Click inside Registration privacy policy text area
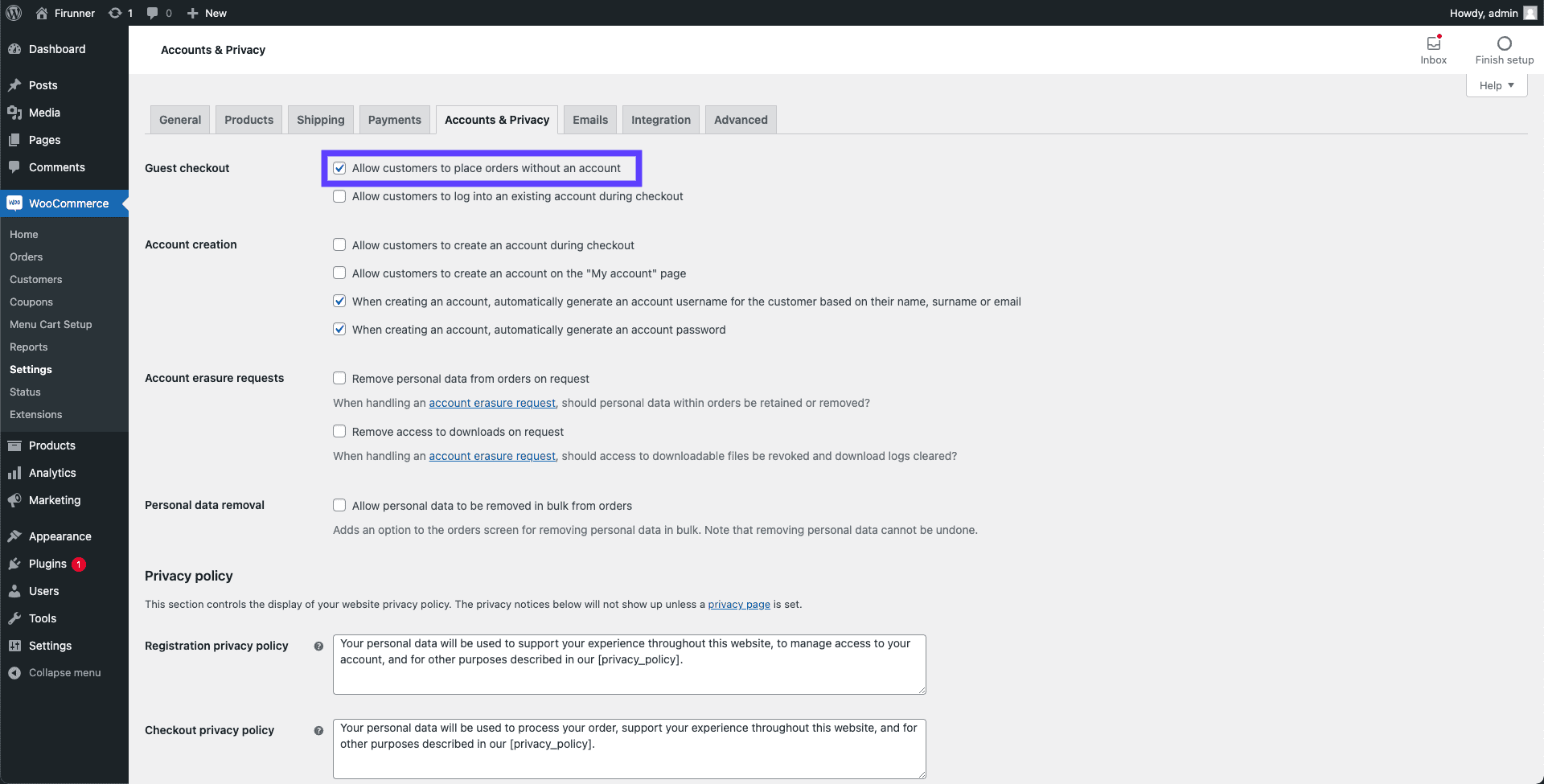The height and width of the screenshot is (784, 1544). [630, 664]
